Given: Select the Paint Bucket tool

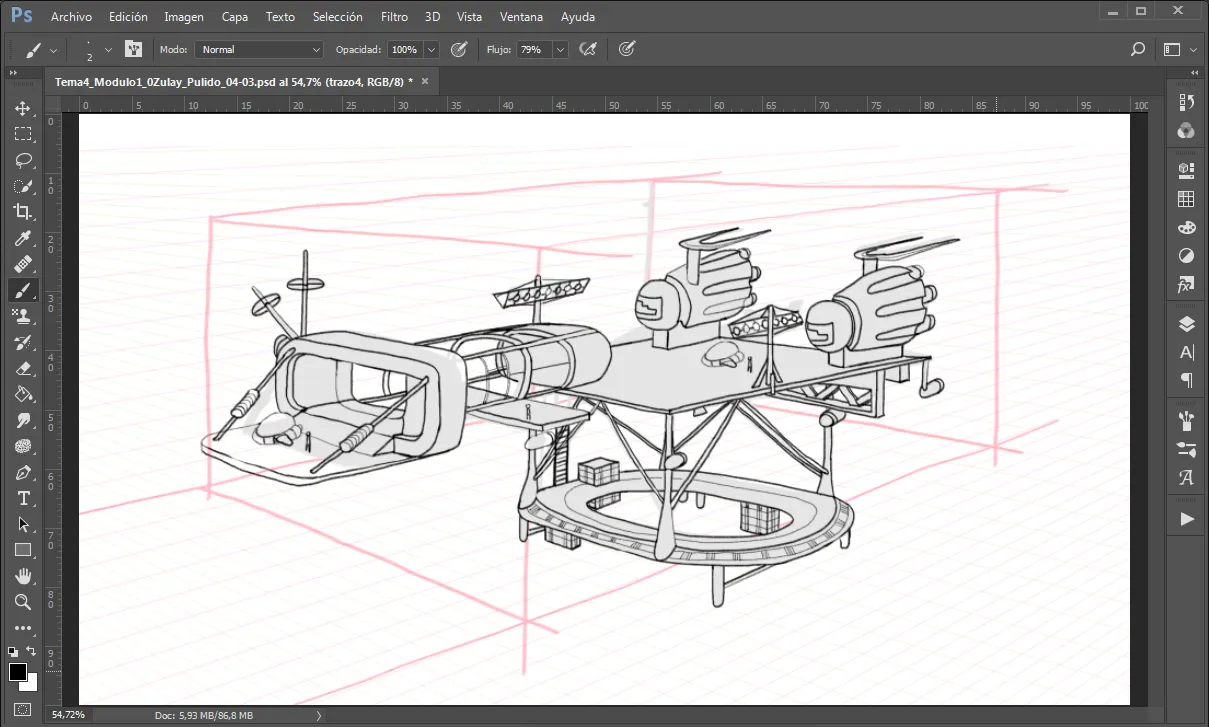Looking at the screenshot, I should tap(23, 394).
